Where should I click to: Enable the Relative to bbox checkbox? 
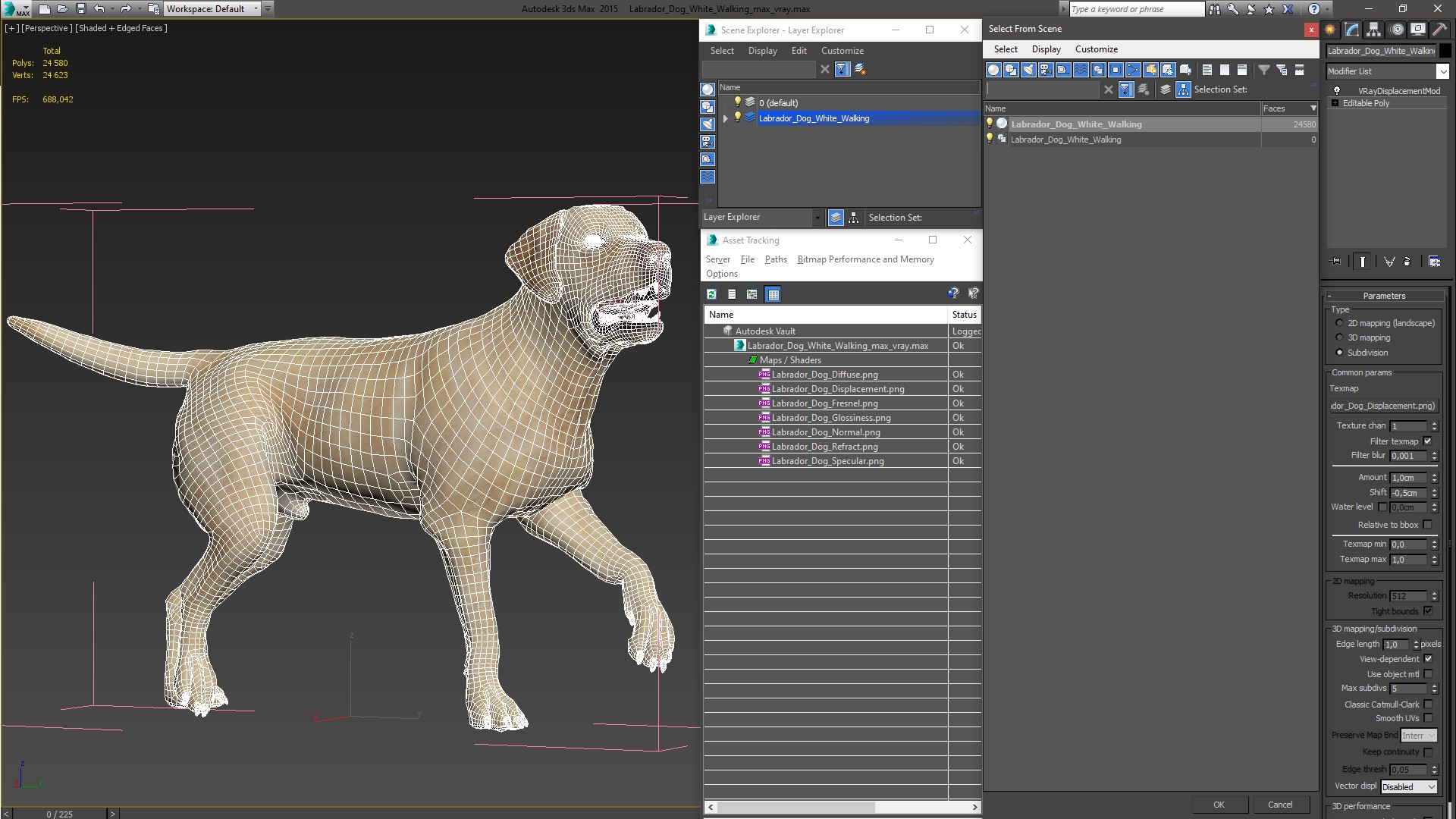click(x=1428, y=525)
